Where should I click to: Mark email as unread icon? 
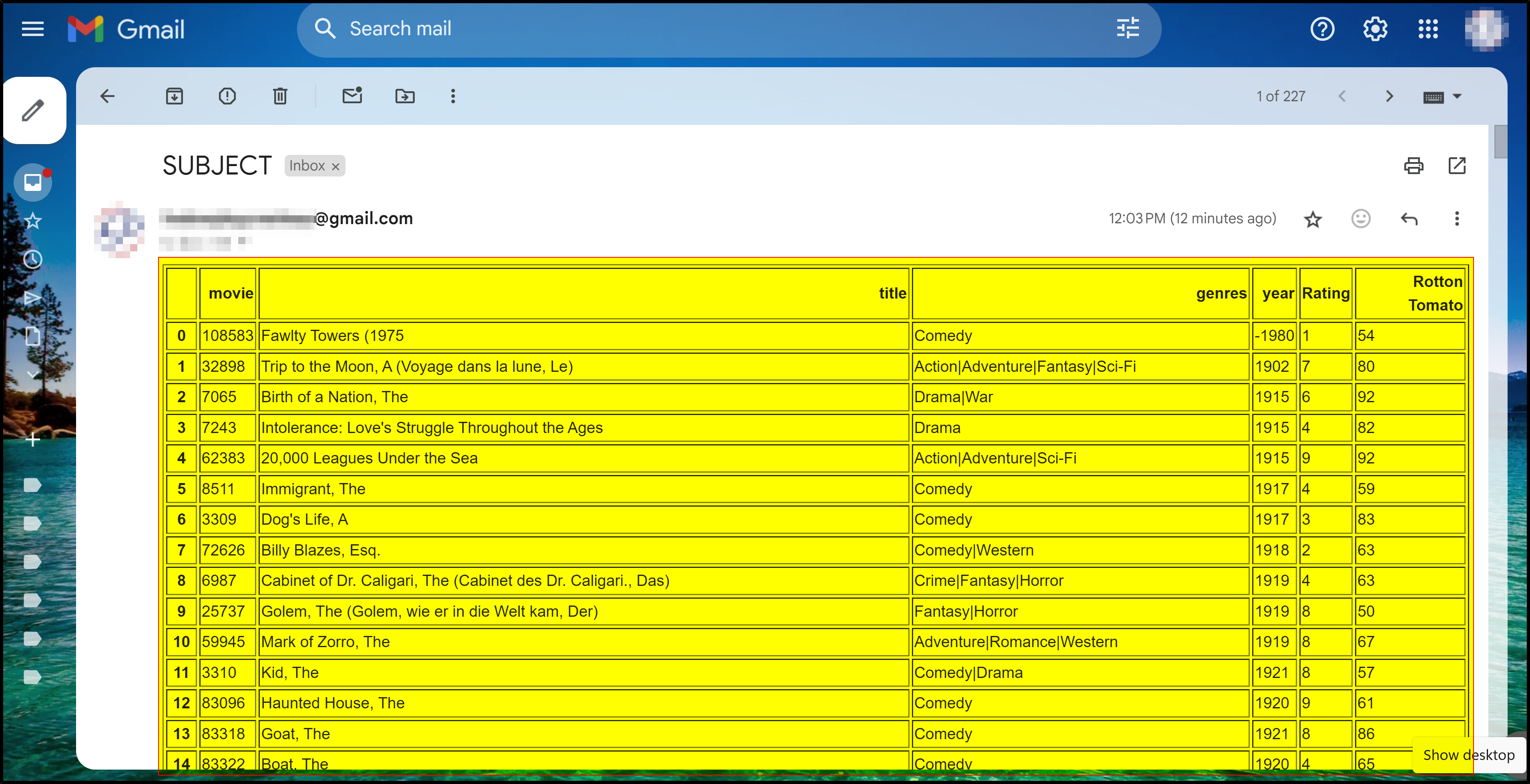(352, 96)
